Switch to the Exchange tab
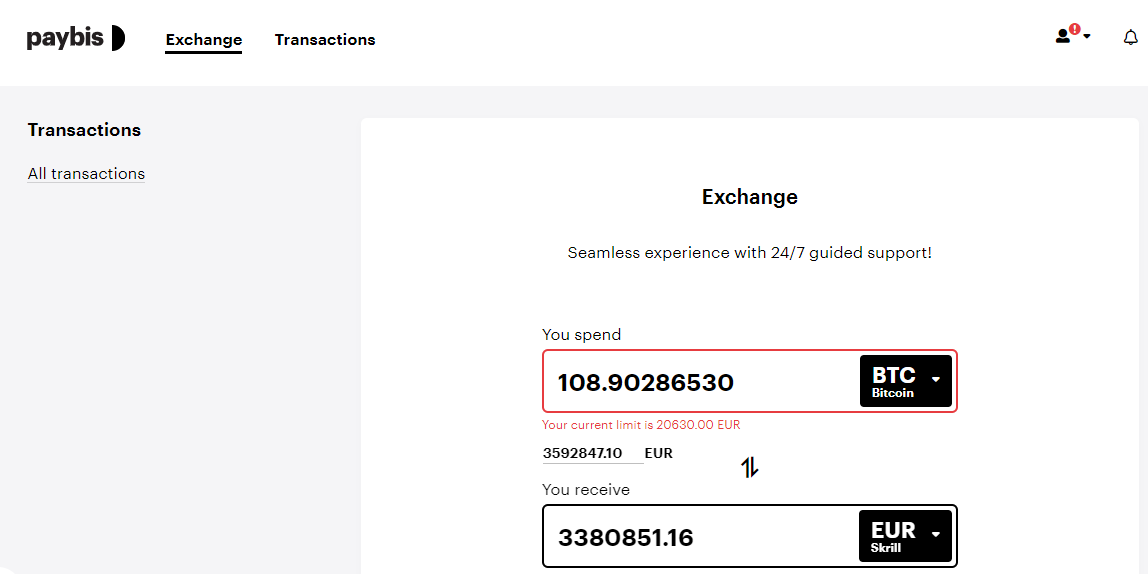This screenshot has height=574, width=1148. 204,40
